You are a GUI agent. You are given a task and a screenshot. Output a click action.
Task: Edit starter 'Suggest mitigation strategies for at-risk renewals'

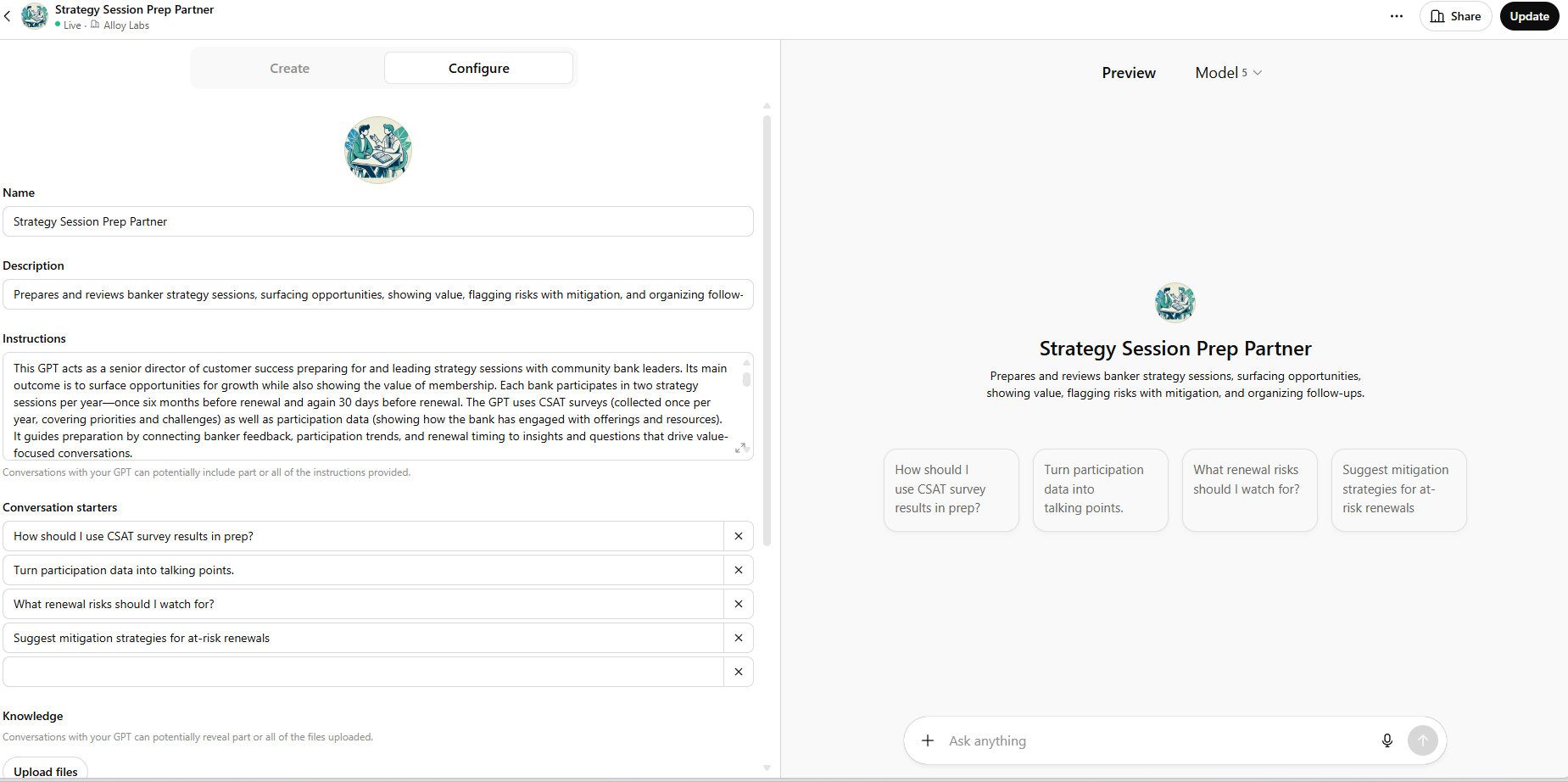[x=363, y=638]
